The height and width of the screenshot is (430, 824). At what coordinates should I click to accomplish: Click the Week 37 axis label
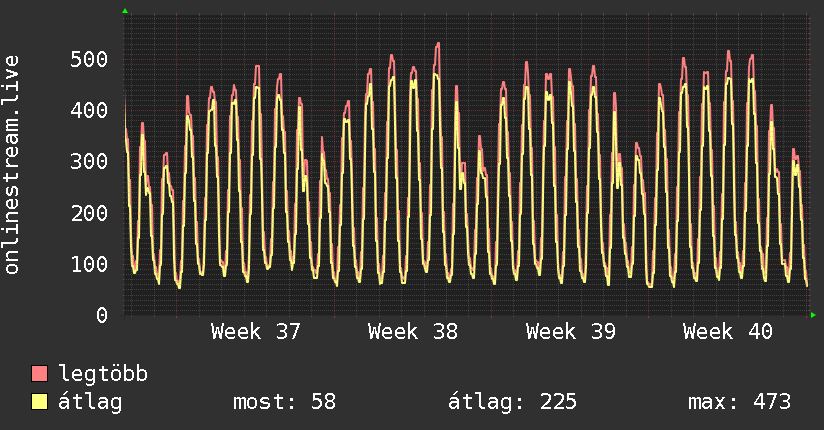tap(256, 332)
